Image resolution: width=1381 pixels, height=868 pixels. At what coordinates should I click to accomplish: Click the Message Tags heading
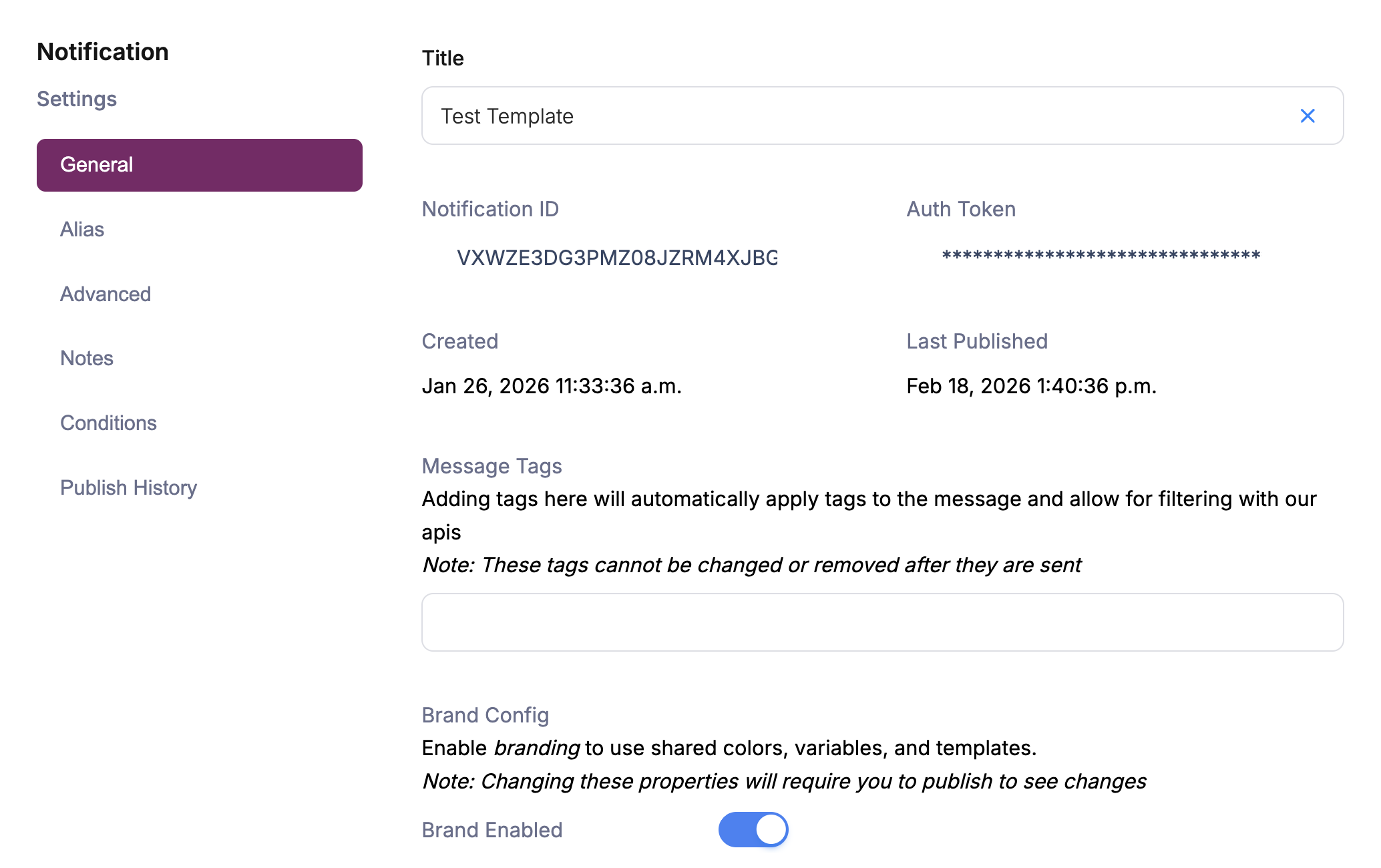click(491, 466)
